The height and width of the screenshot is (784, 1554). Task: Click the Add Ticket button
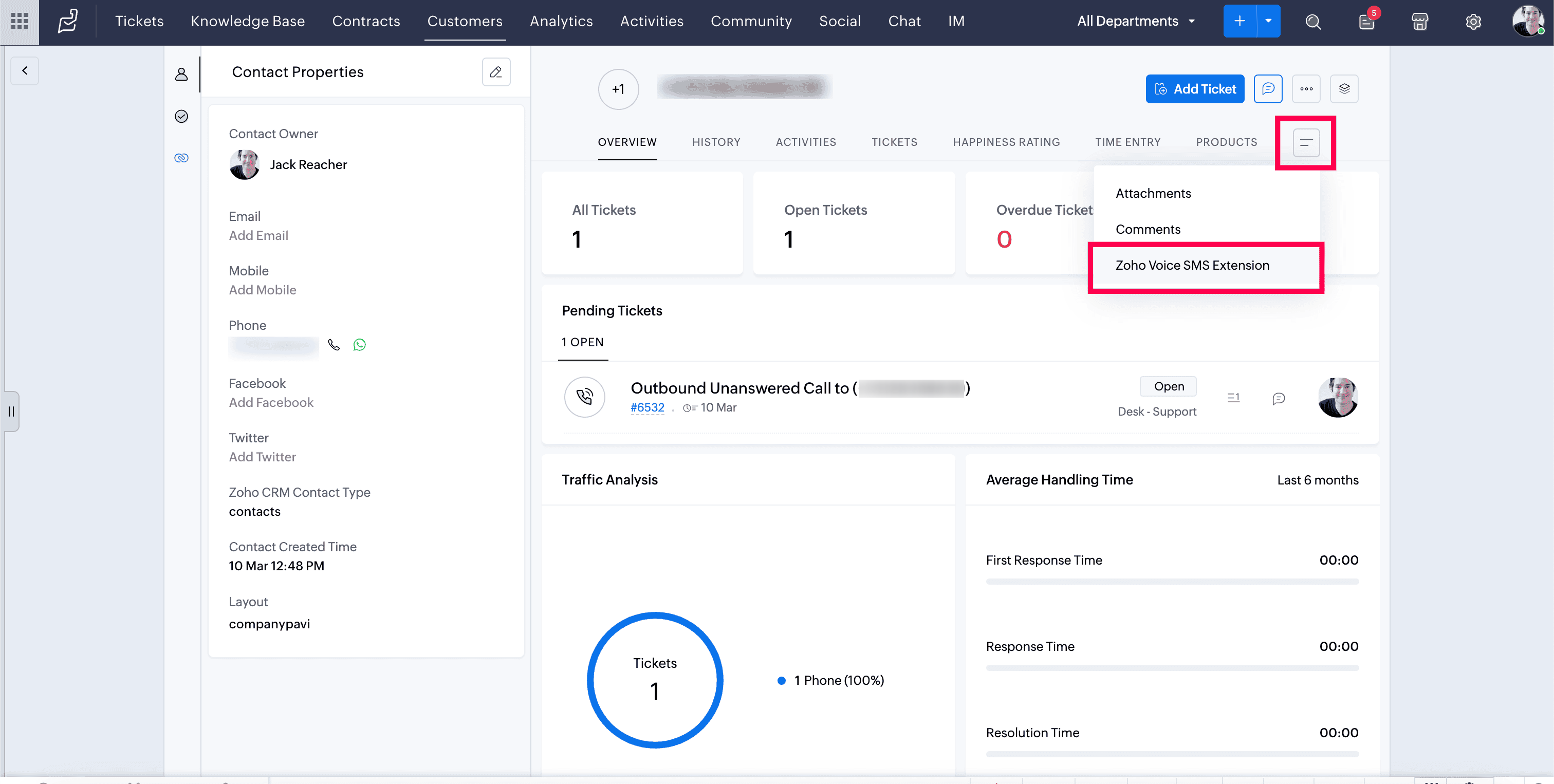[x=1194, y=89]
